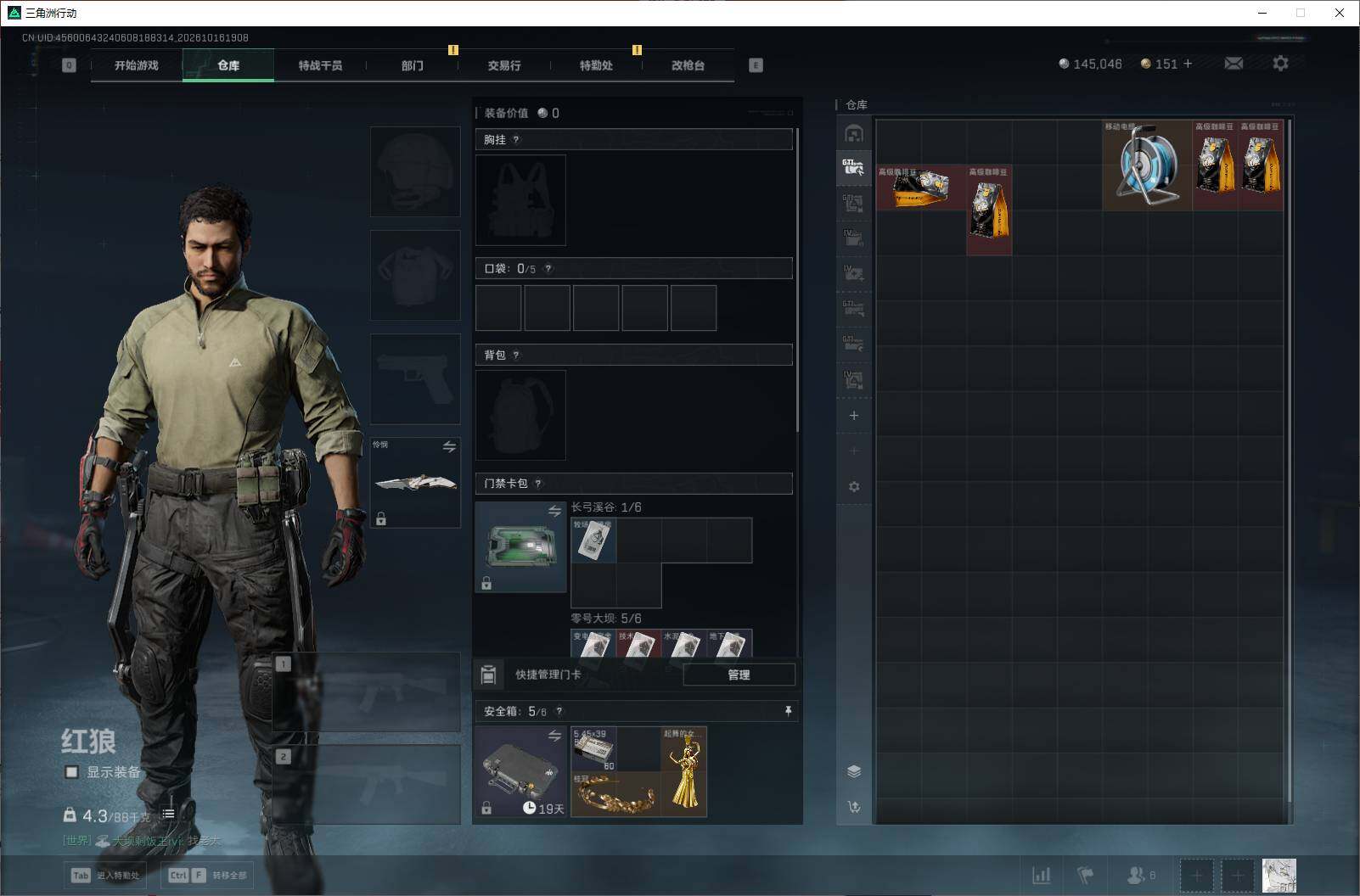Viewport: 1360px width, 896px height.
Task: Click the pin icon on 安全箱 header
Action: (788, 711)
